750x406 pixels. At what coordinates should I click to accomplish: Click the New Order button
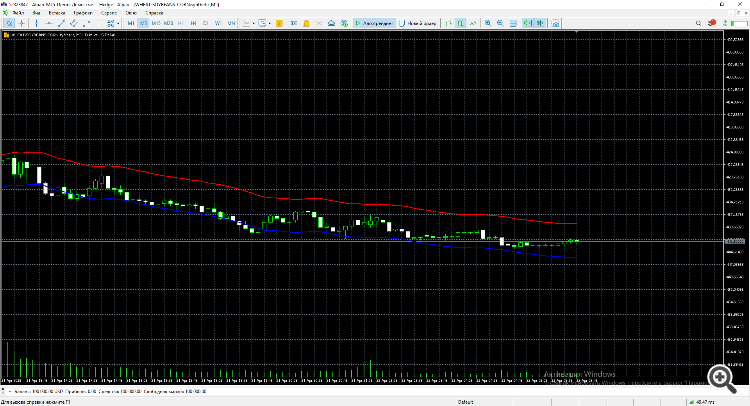(418, 23)
